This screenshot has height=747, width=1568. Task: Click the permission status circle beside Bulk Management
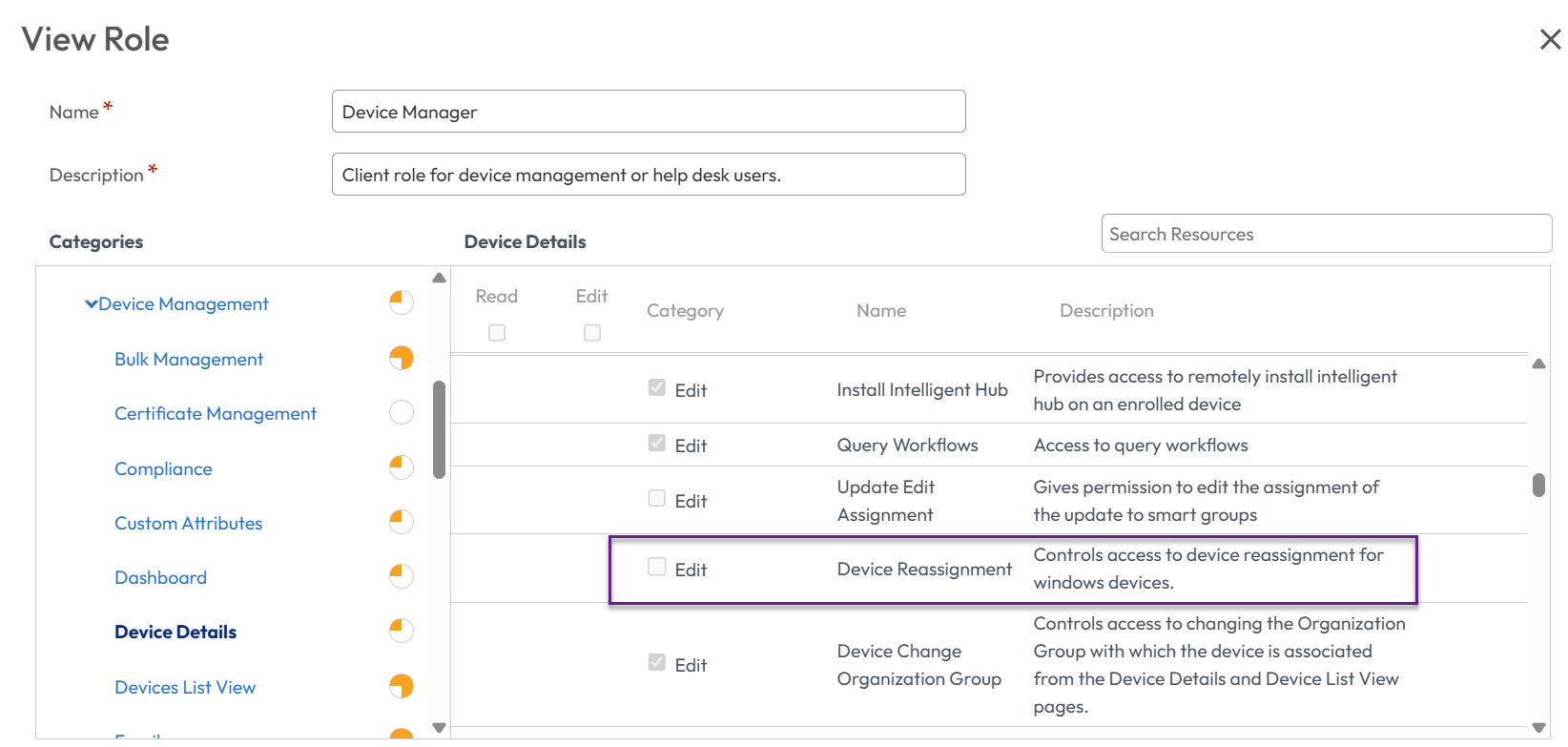(x=402, y=358)
